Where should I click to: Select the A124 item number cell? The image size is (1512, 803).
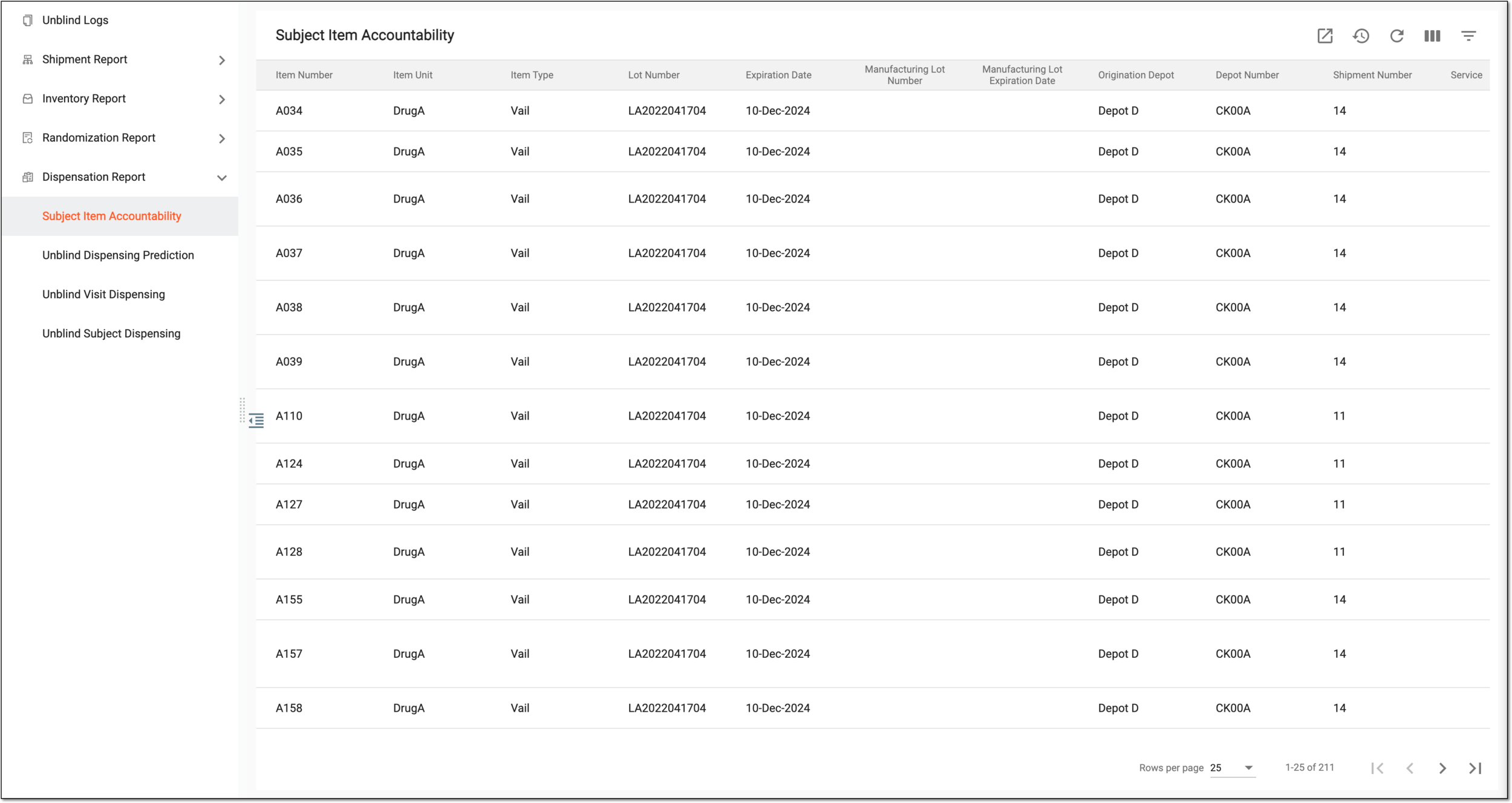(x=289, y=464)
